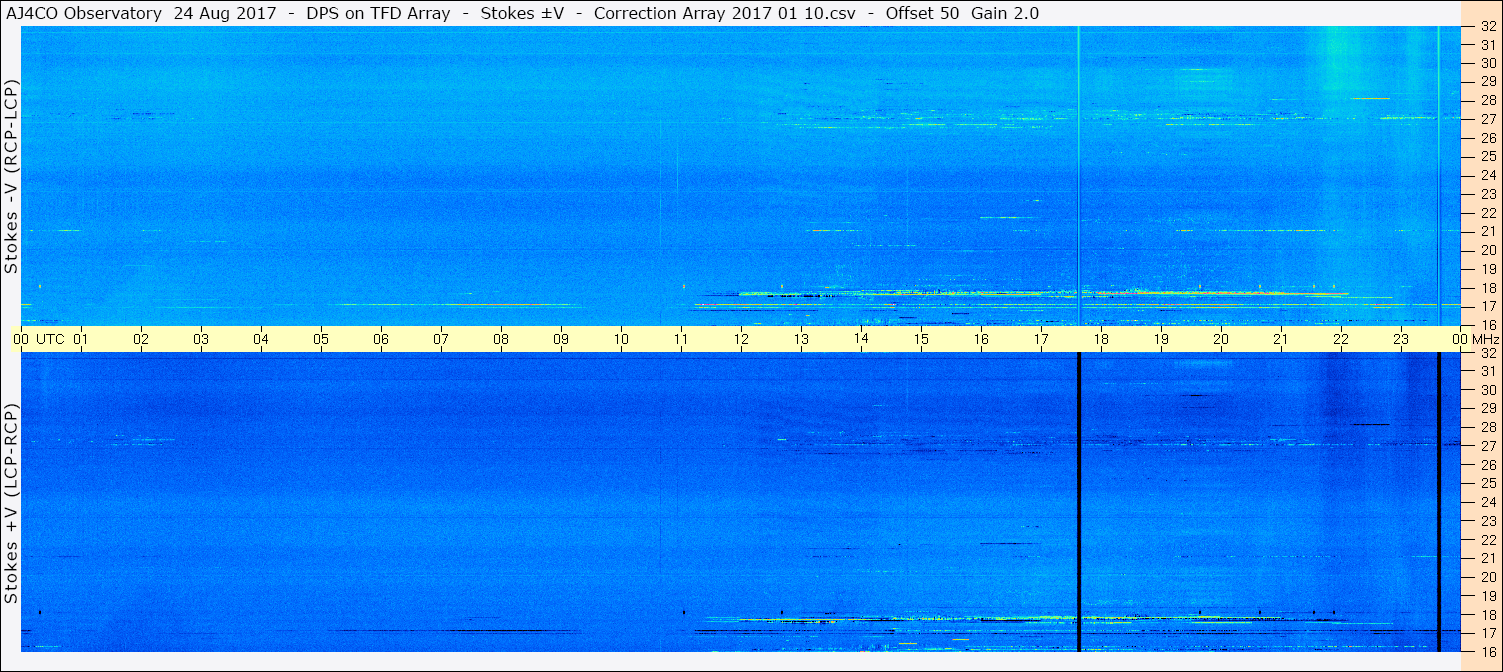Screen dimensions: 1503x672
Task: Select hour 09 on the UTC time axis
Action: click(561, 339)
